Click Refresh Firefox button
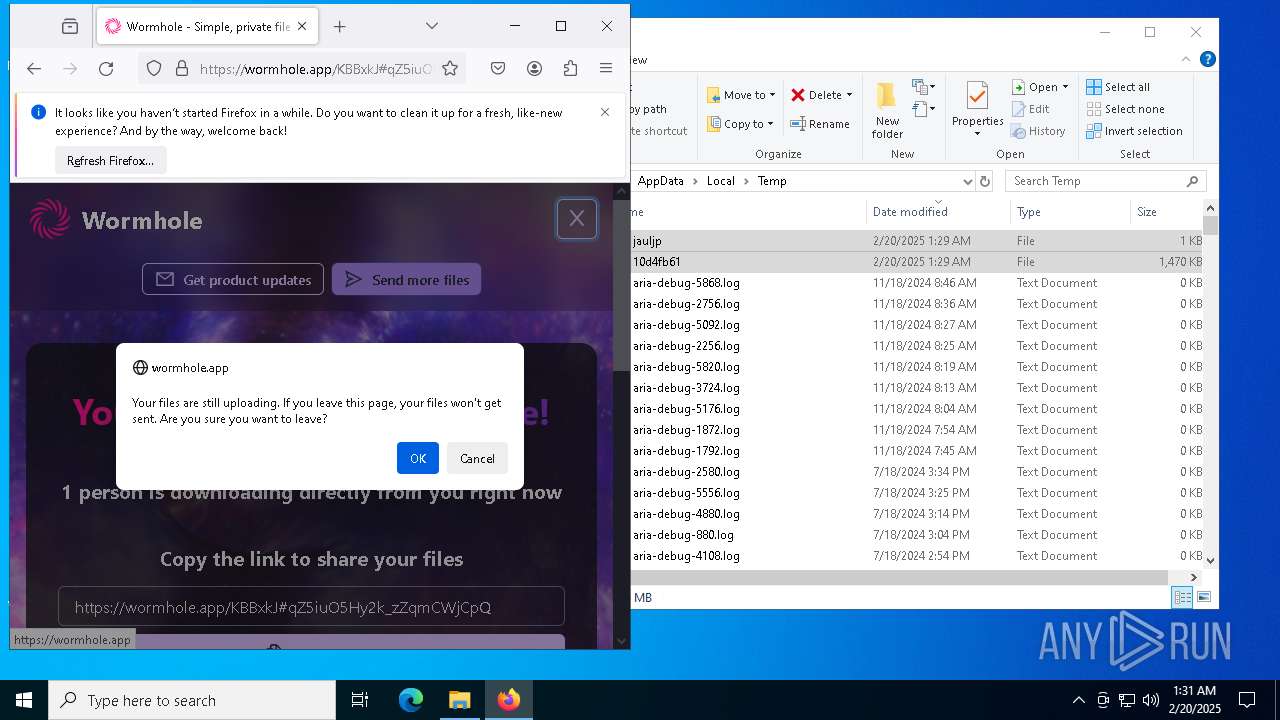Screen dimensions: 1280x720 click(110, 160)
